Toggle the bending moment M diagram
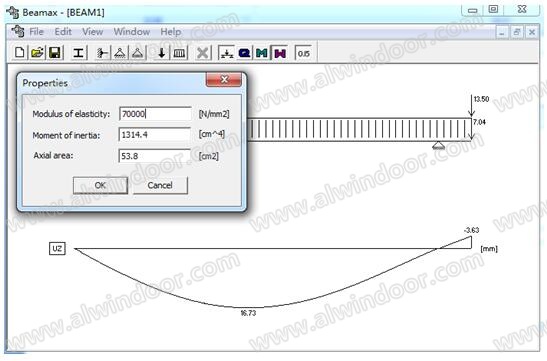 pyautogui.click(x=262, y=53)
